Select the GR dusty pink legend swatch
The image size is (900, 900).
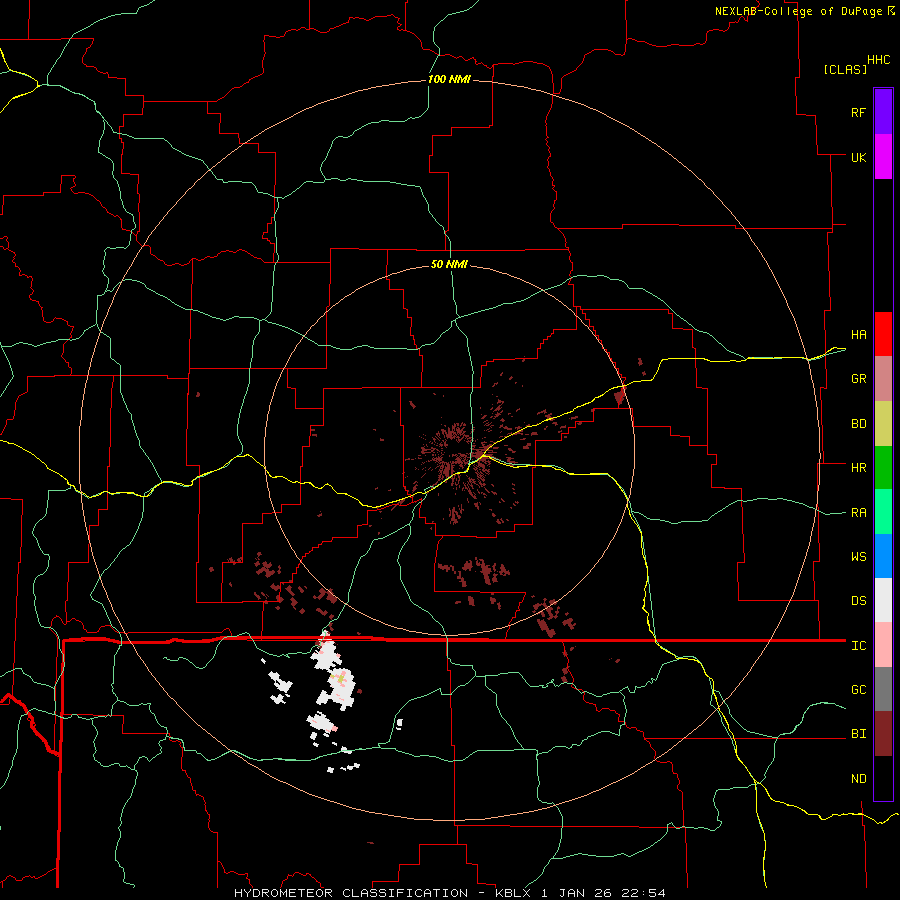point(883,379)
